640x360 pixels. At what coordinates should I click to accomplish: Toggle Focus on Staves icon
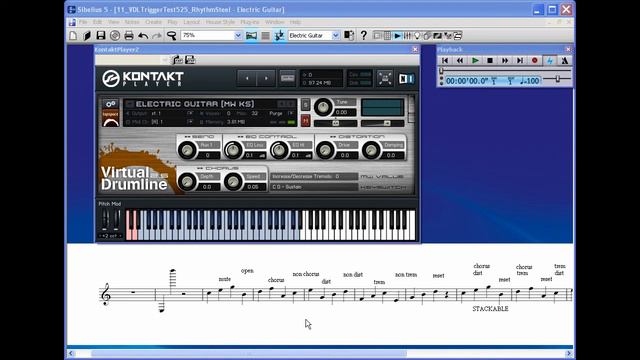(x=265, y=36)
